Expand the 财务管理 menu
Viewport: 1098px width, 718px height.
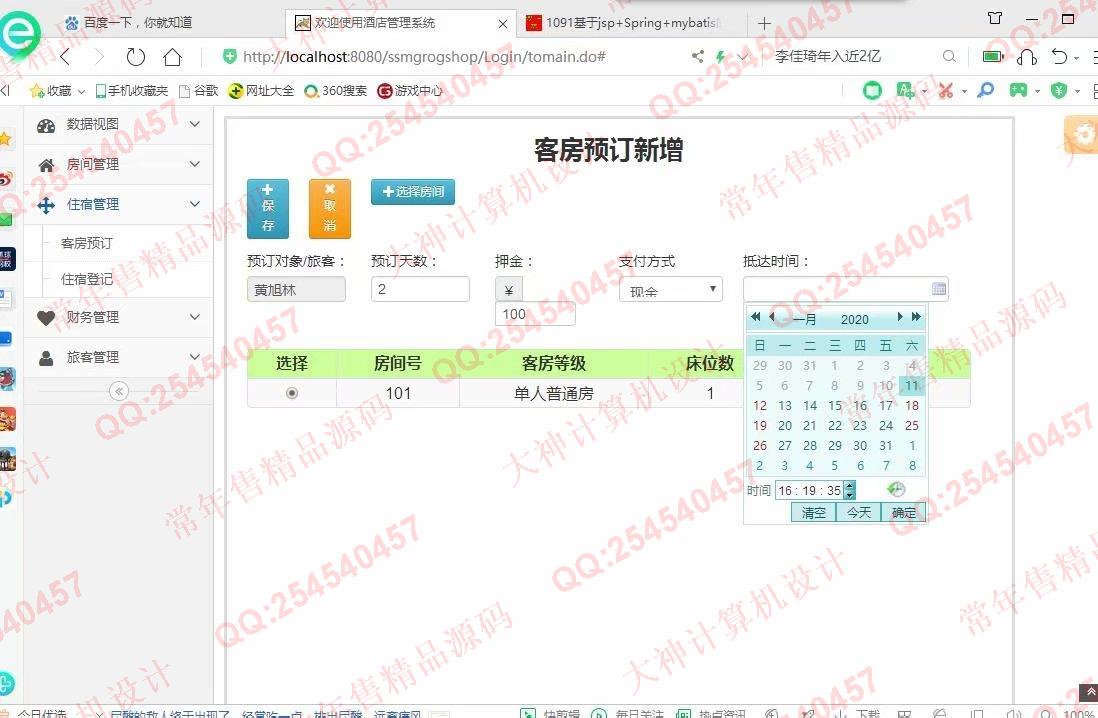[118, 317]
